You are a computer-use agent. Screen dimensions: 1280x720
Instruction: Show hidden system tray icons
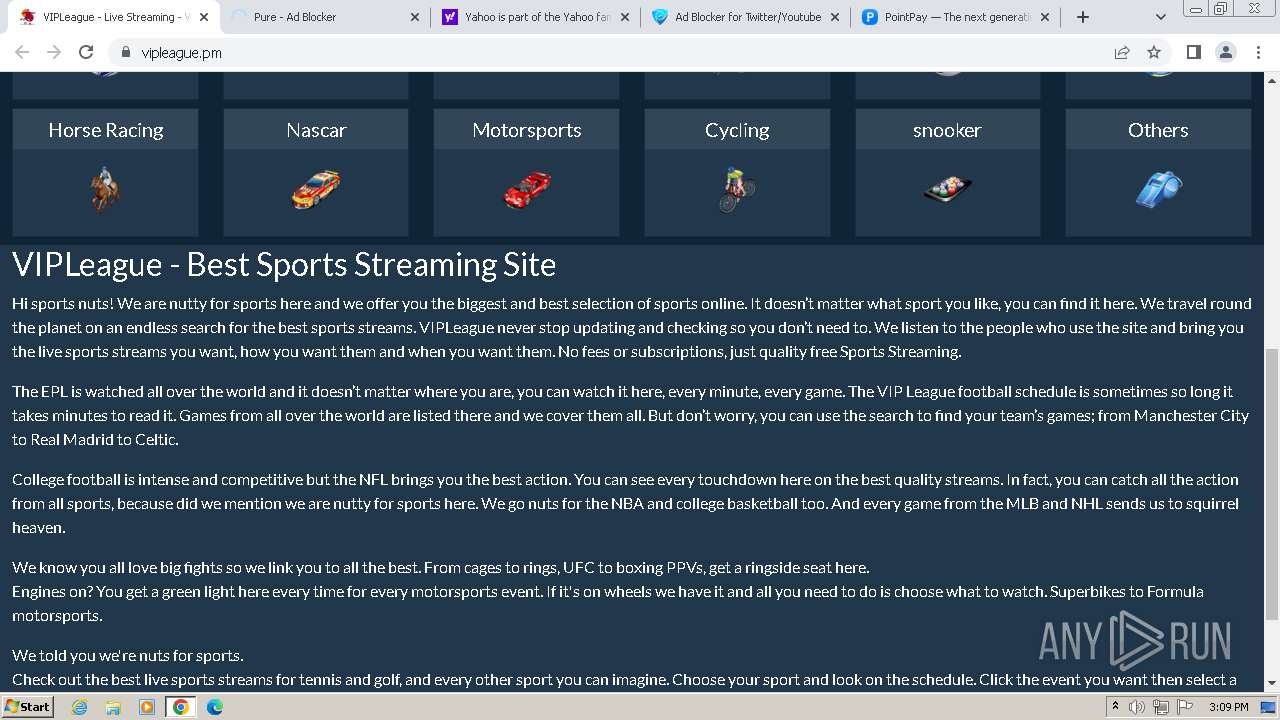point(1115,707)
